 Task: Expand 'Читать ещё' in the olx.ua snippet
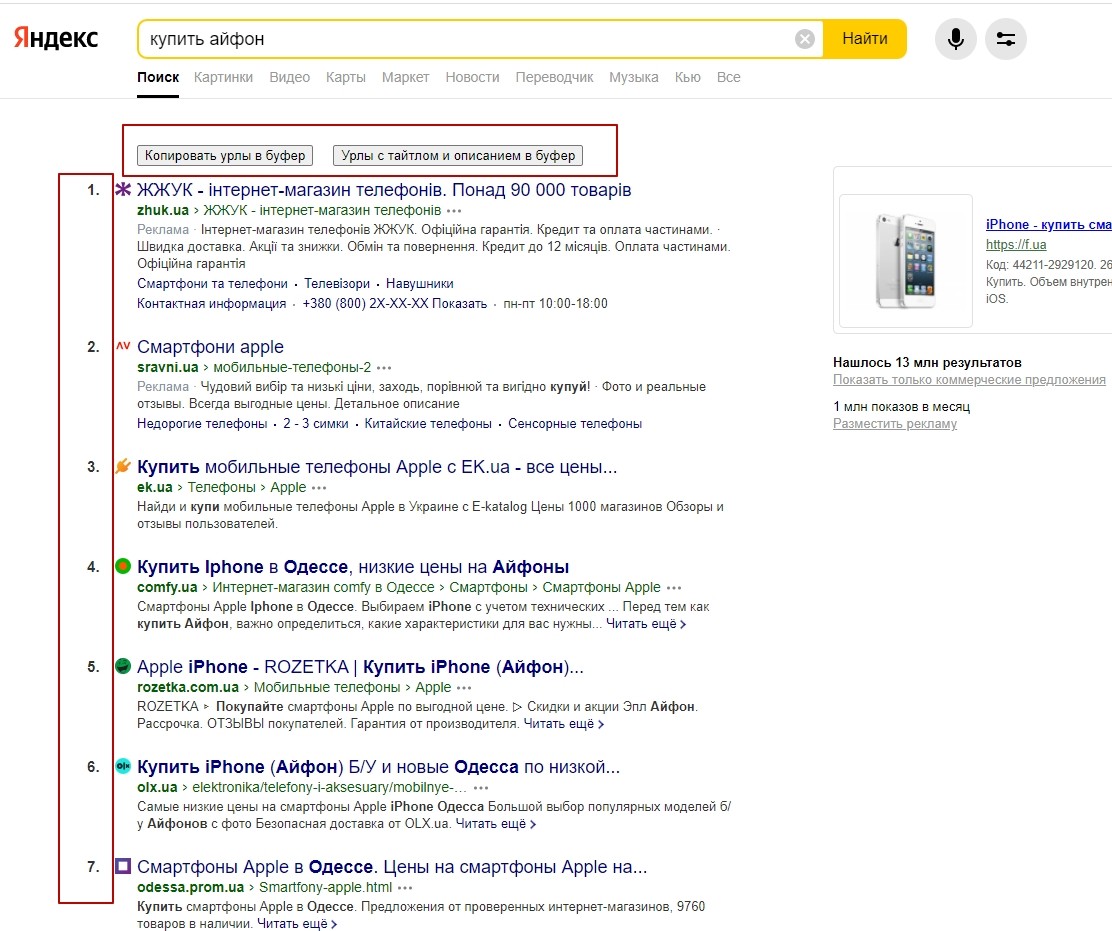(x=496, y=824)
